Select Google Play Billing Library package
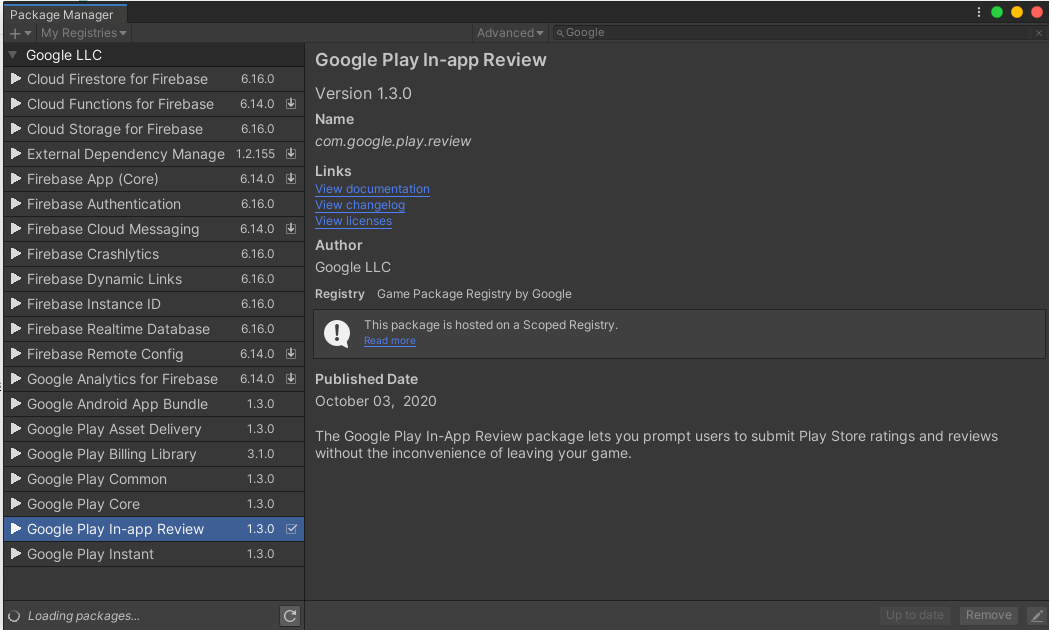Screen dimensions: 1049x630 click(154, 454)
